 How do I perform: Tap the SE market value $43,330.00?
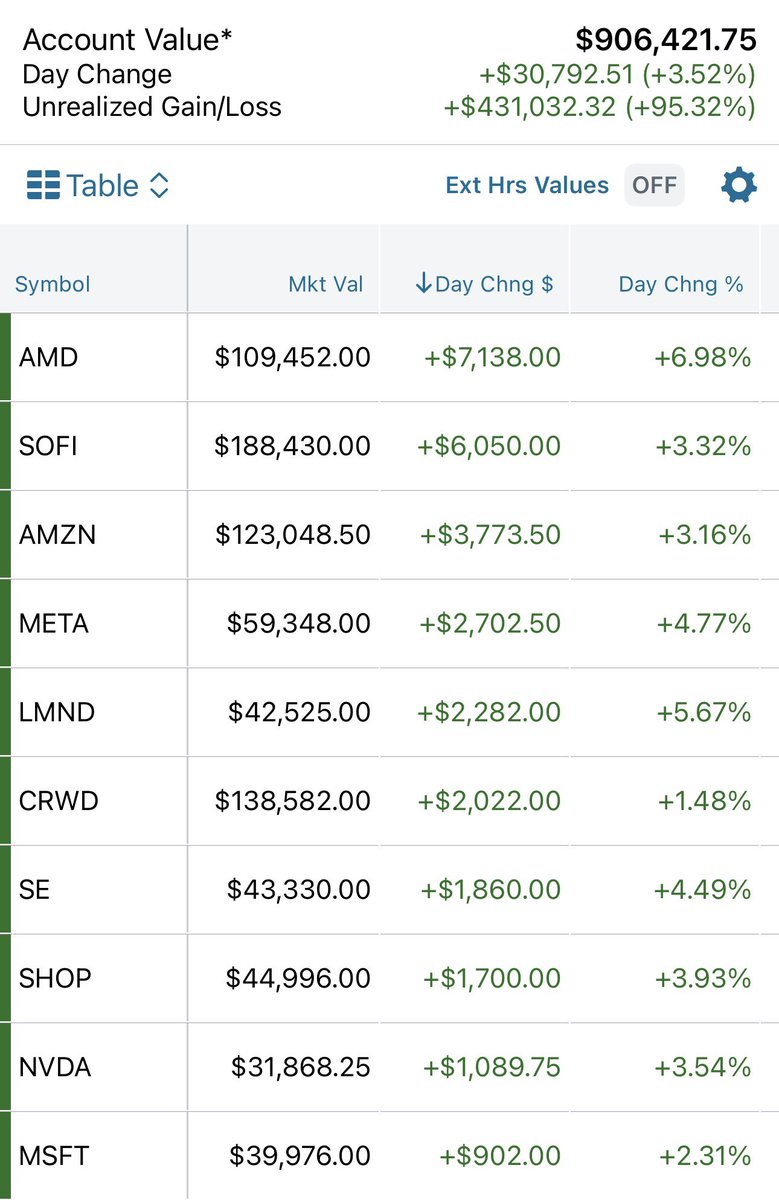click(299, 890)
